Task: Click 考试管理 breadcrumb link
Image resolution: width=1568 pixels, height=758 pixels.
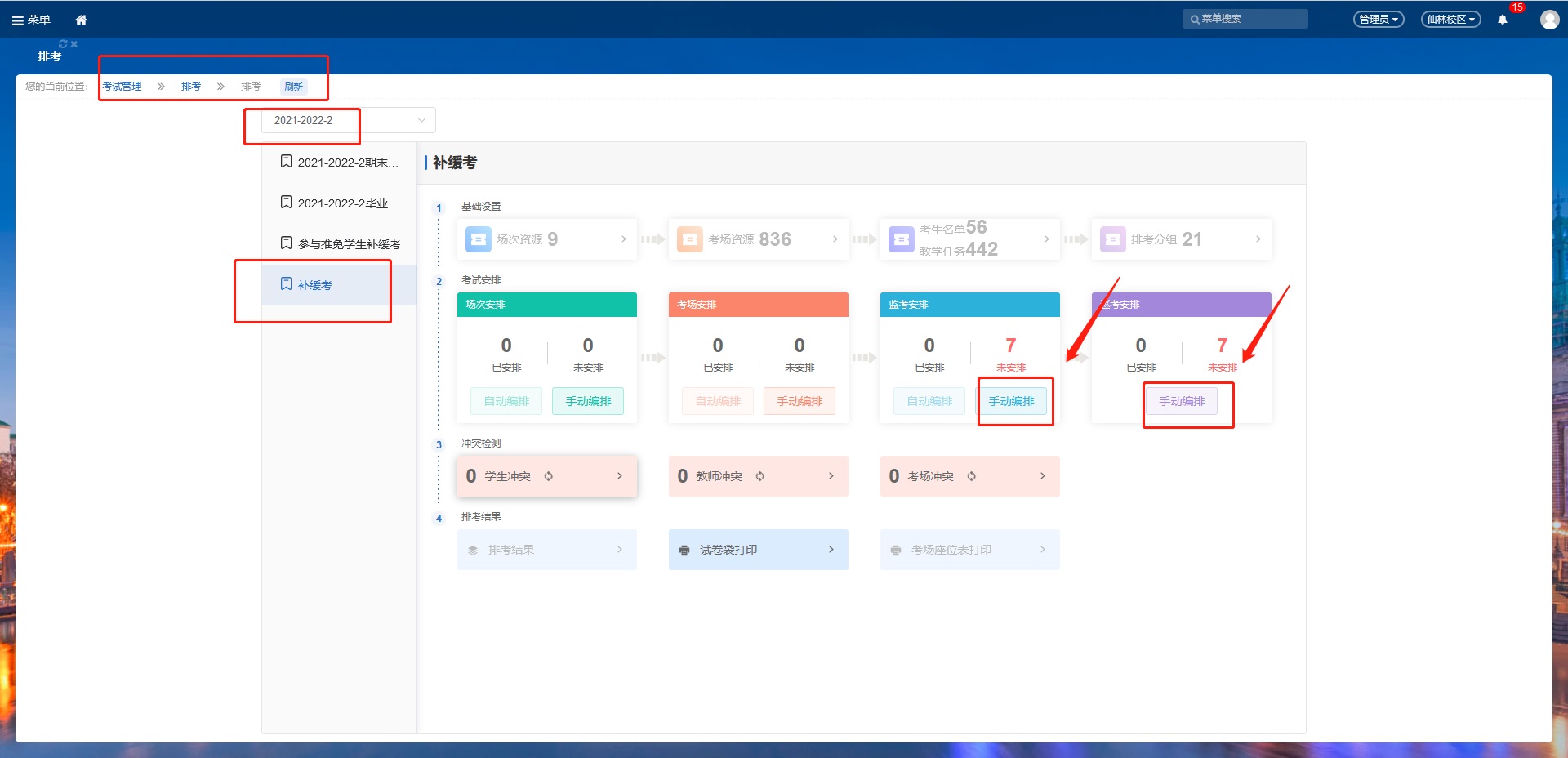Action: pos(122,87)
